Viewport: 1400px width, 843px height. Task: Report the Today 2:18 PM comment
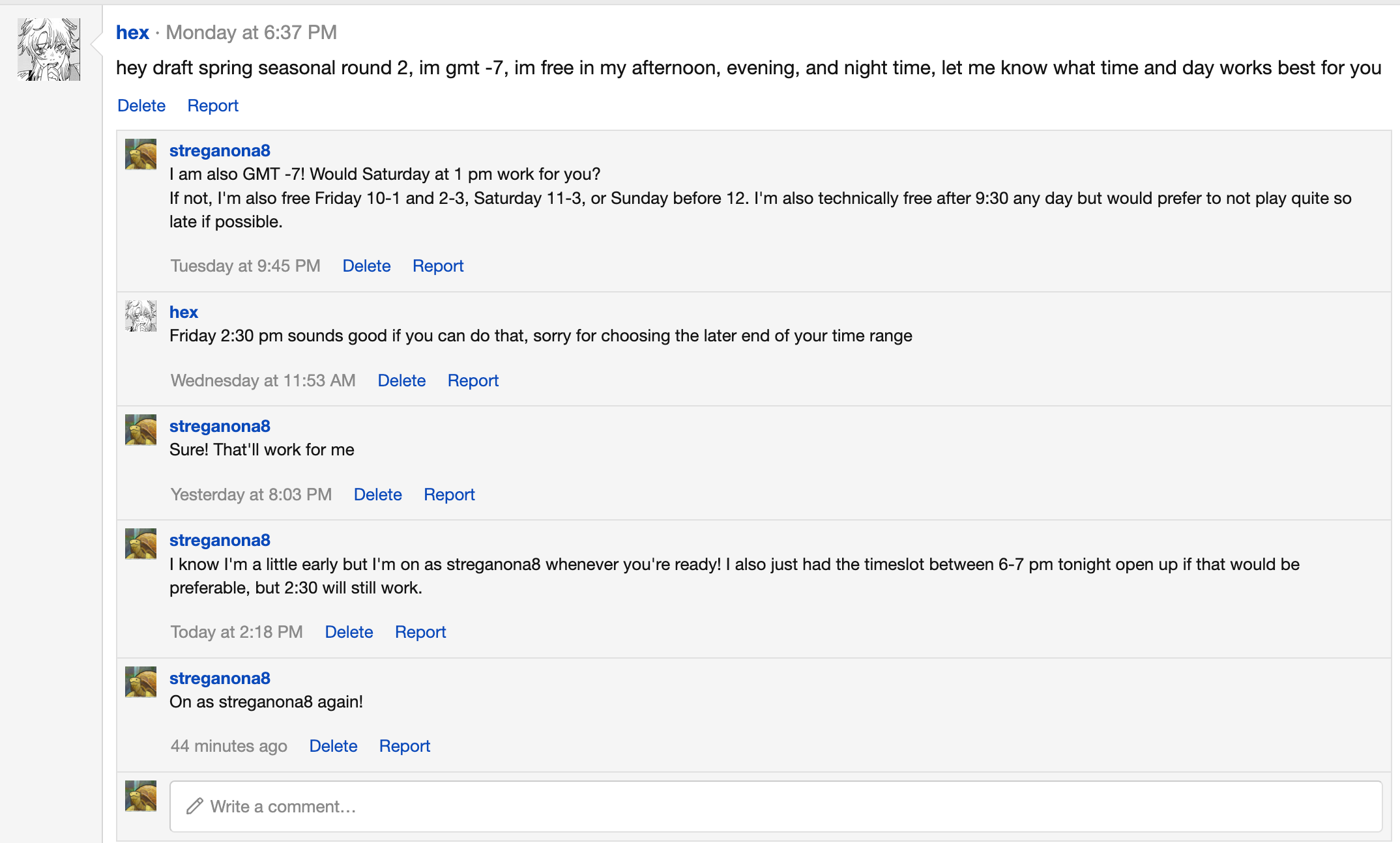click(x=420, y=632)
